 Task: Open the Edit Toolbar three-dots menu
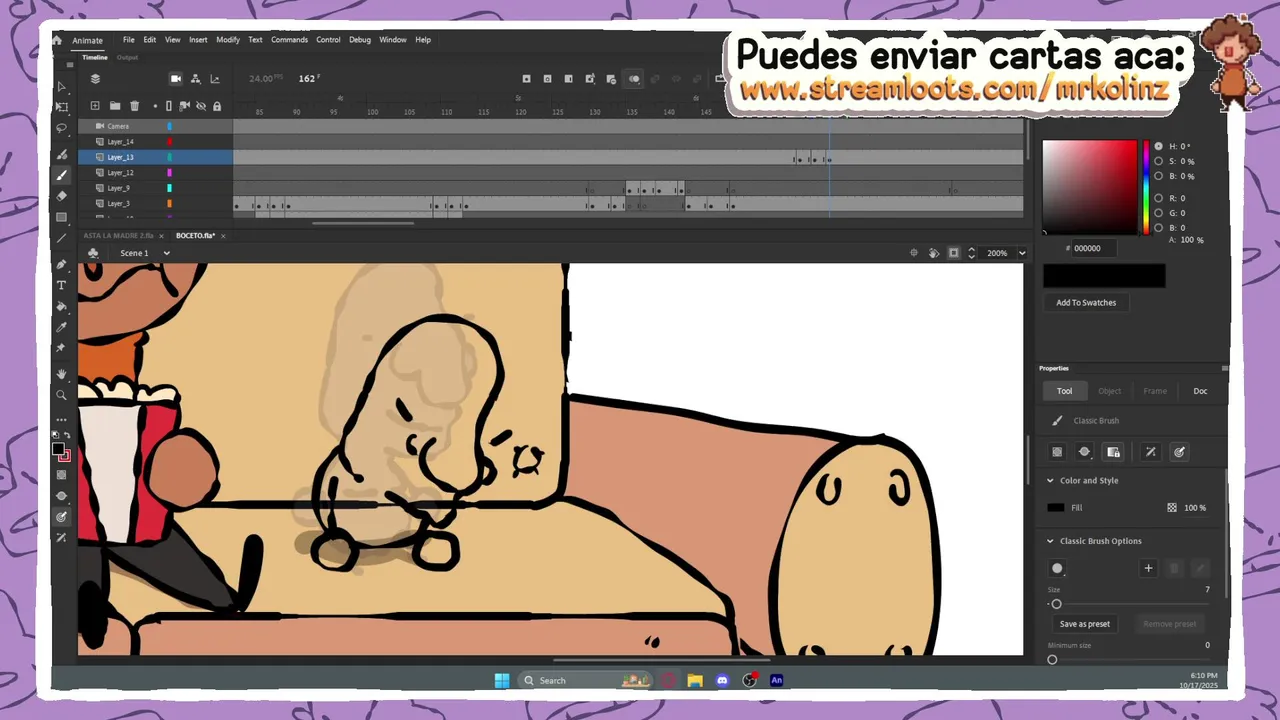61,419
